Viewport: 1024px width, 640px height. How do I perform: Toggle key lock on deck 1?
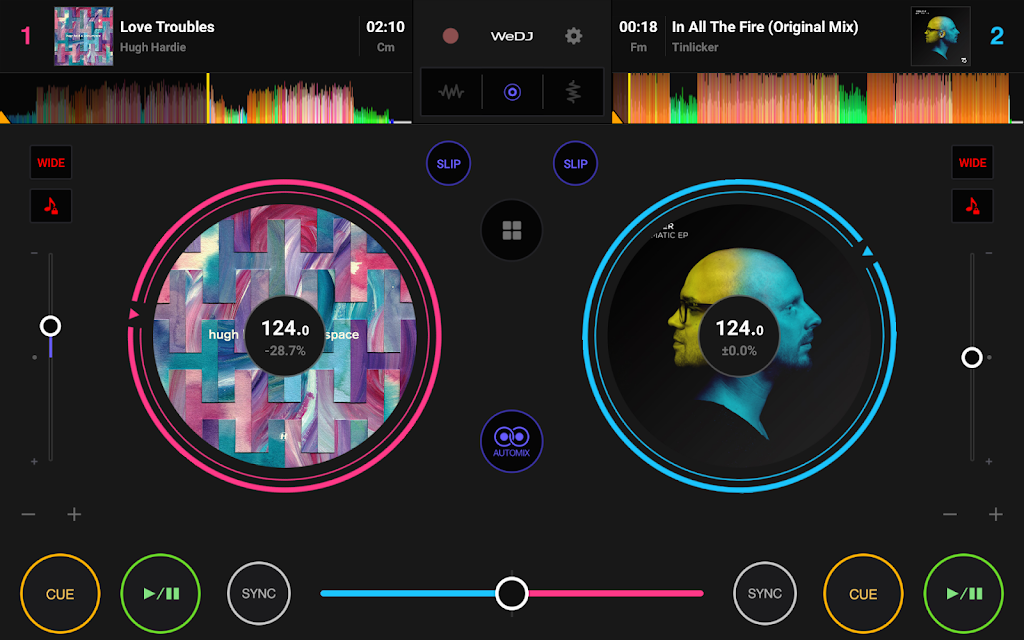pos(50,206)
